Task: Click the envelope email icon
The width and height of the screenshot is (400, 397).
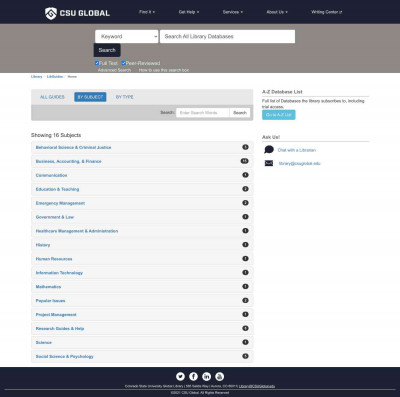Action: [269, 163]
